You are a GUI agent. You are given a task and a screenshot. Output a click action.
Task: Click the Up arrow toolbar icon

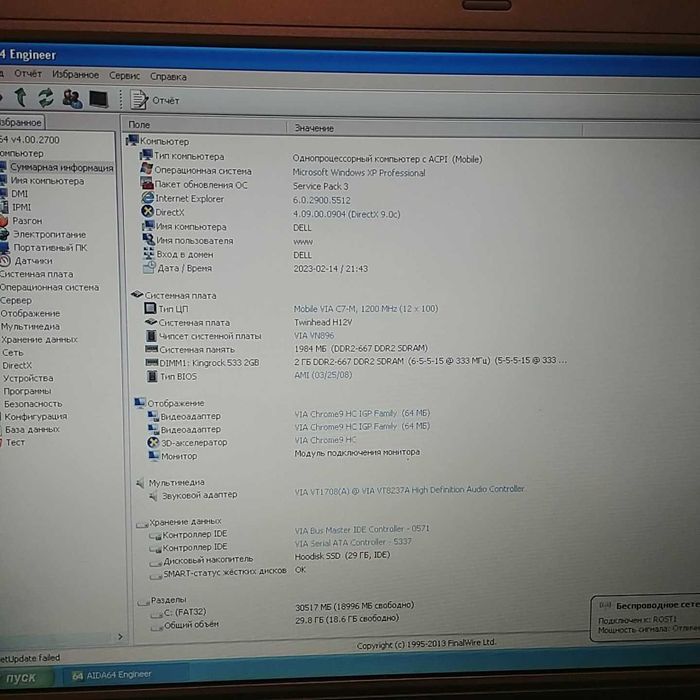tap(21, 97)
